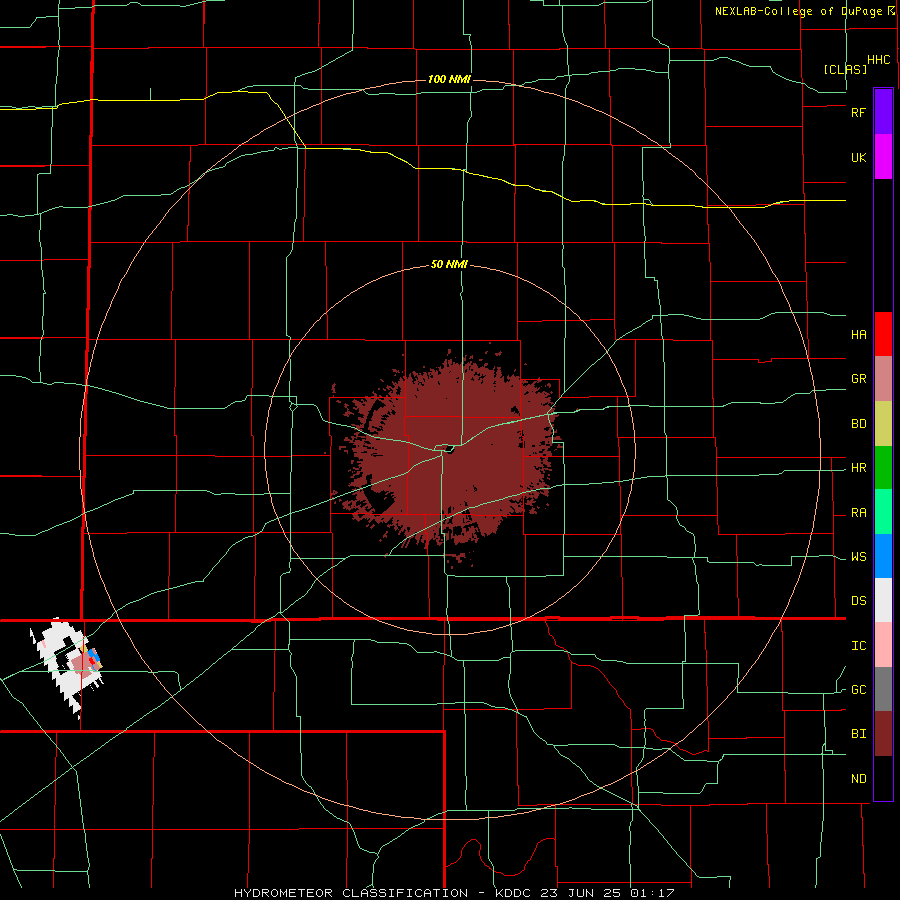
Task: Click the RA legend label
Action: 858,513
